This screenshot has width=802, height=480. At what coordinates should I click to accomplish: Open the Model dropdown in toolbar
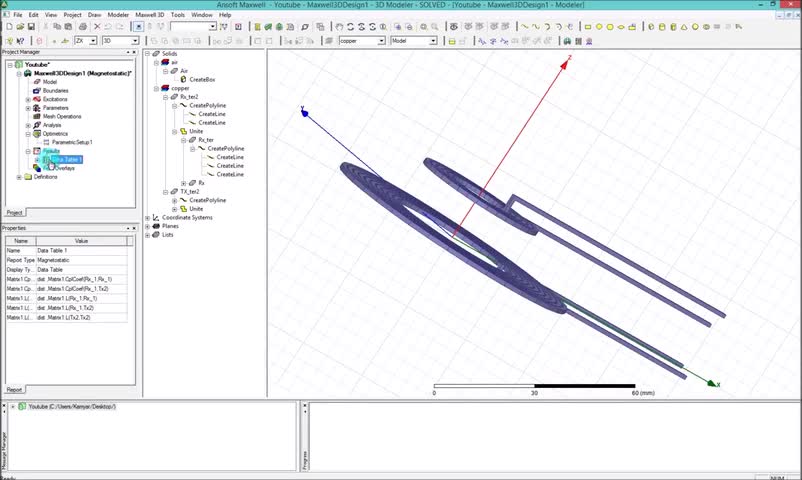pyautogui.click(x=433, y=41)
